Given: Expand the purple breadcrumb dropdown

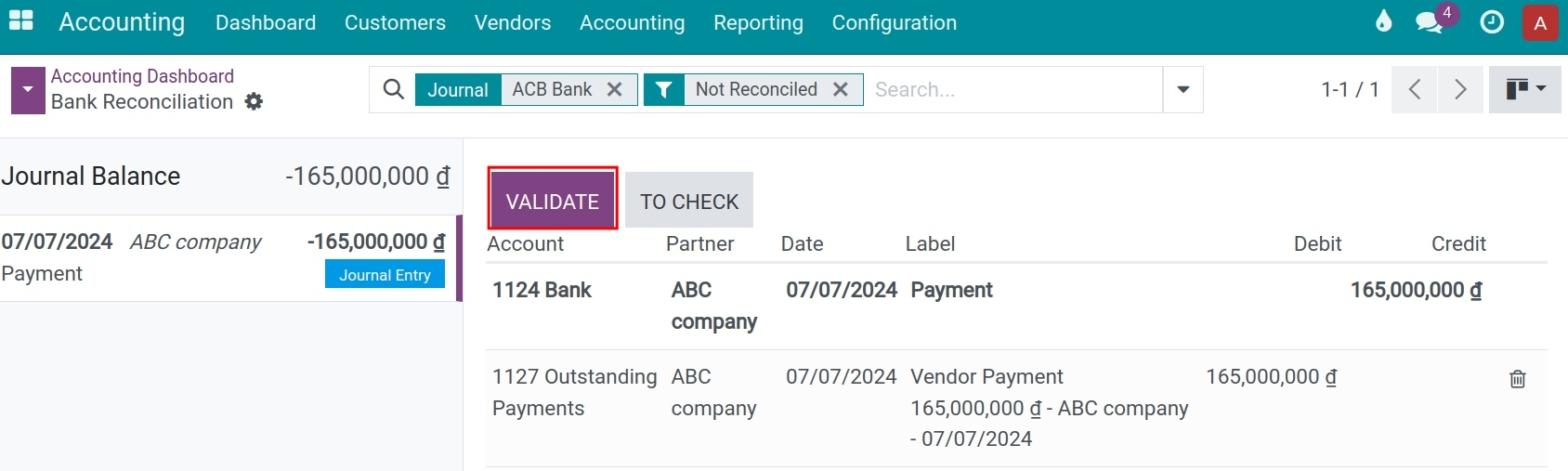Looking at the screenshot, I should click(28, 90).
